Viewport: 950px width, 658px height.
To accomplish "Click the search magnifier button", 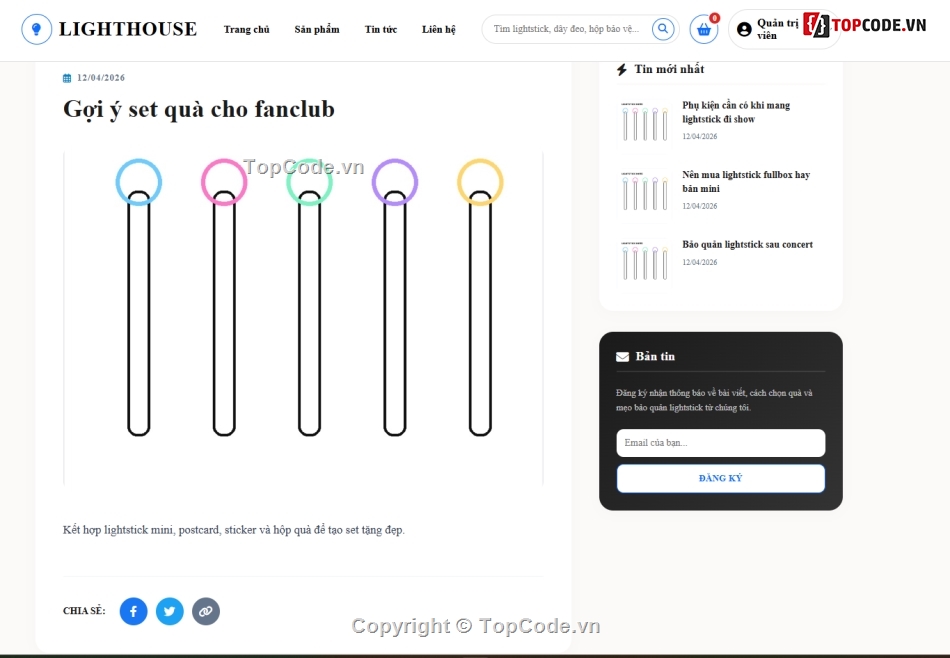I will pyautogui.click(x=663, y=28).
